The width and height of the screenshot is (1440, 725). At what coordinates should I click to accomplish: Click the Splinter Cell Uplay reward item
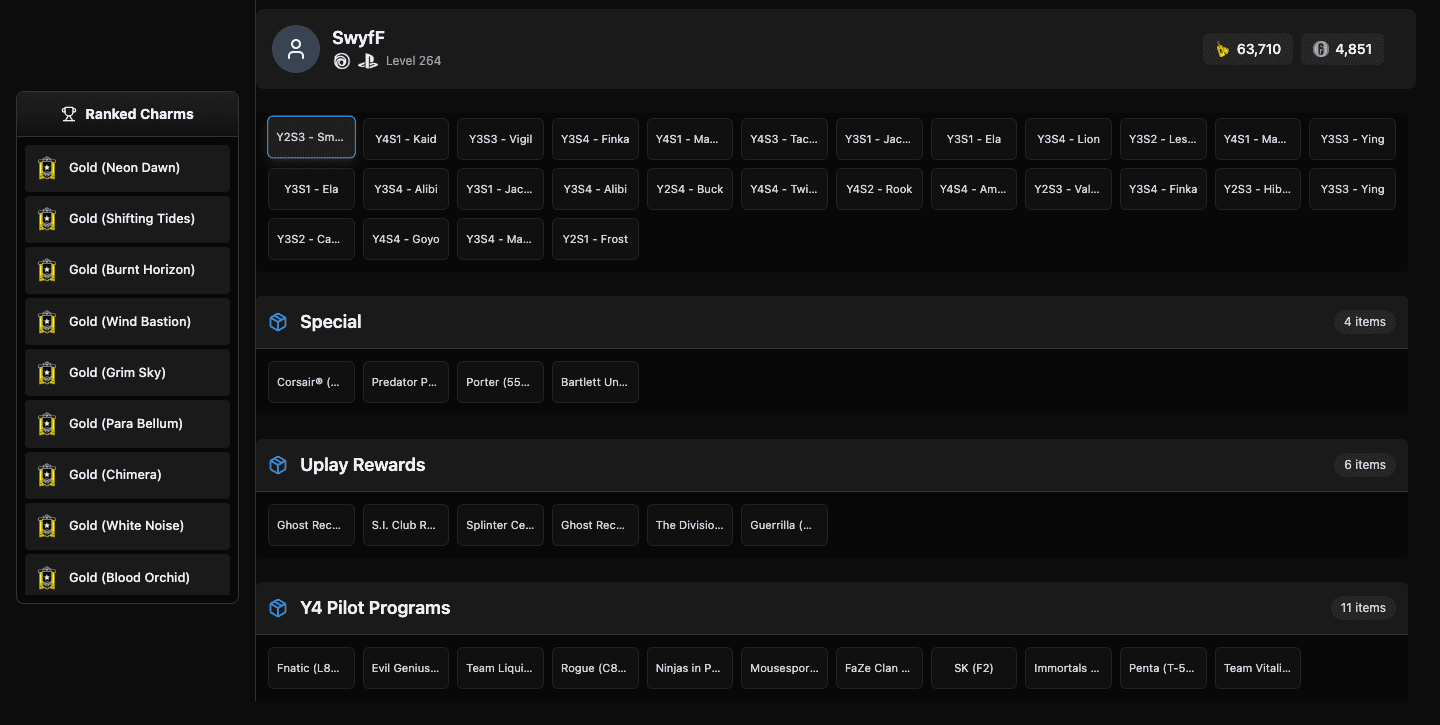coord(500,525)
